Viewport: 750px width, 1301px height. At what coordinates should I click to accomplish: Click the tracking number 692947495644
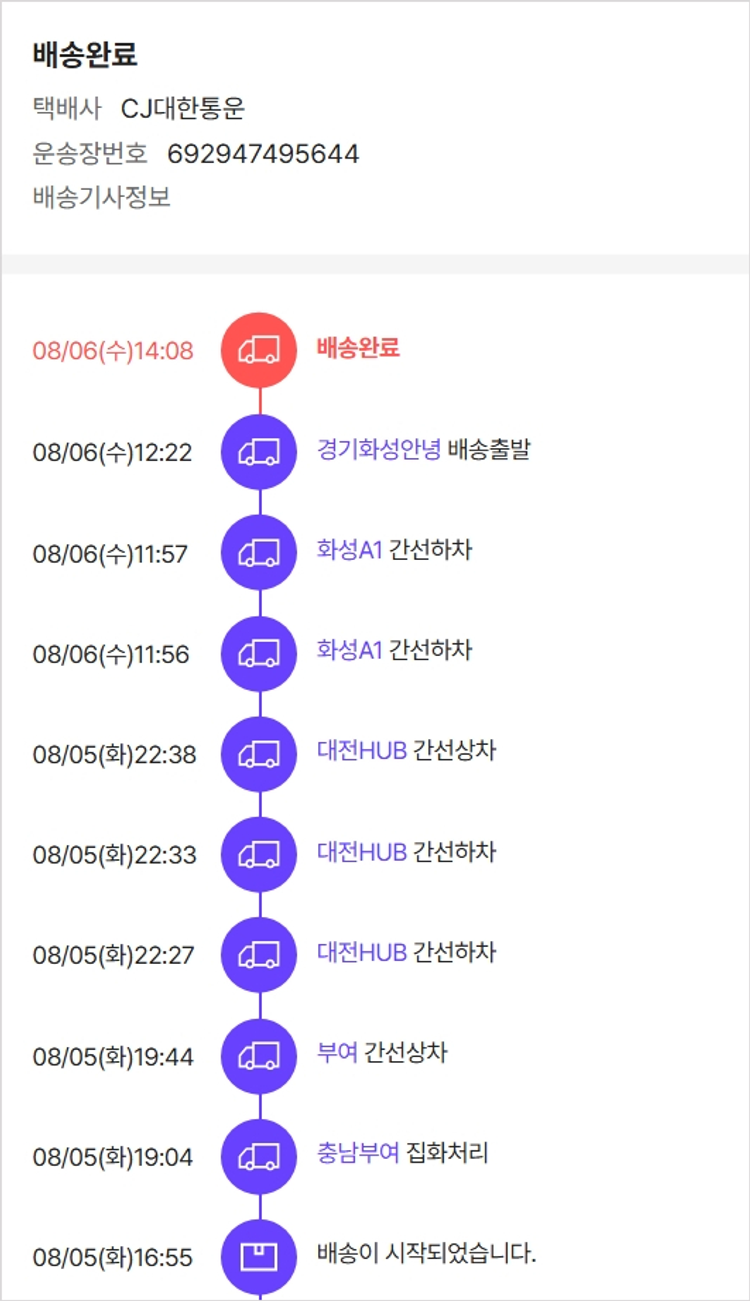pyautogui.click(x=263, y=154)
